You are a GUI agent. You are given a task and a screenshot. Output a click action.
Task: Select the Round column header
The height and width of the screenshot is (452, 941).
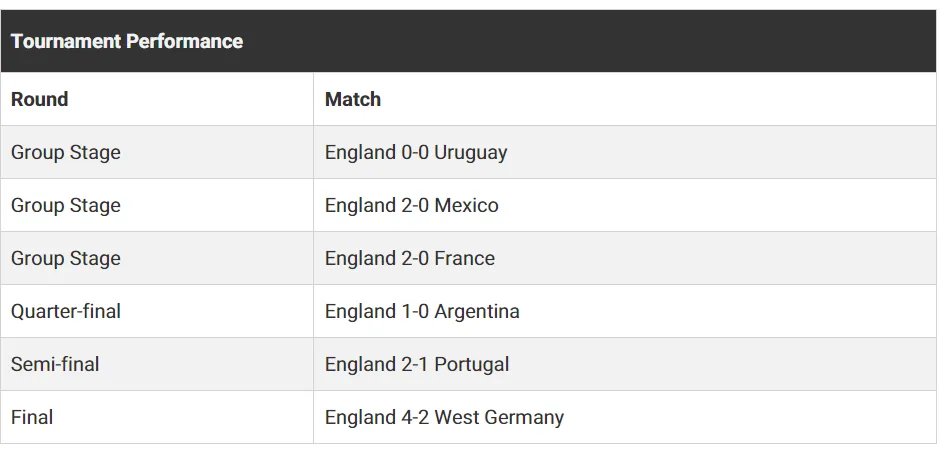(x=157, y=99)
